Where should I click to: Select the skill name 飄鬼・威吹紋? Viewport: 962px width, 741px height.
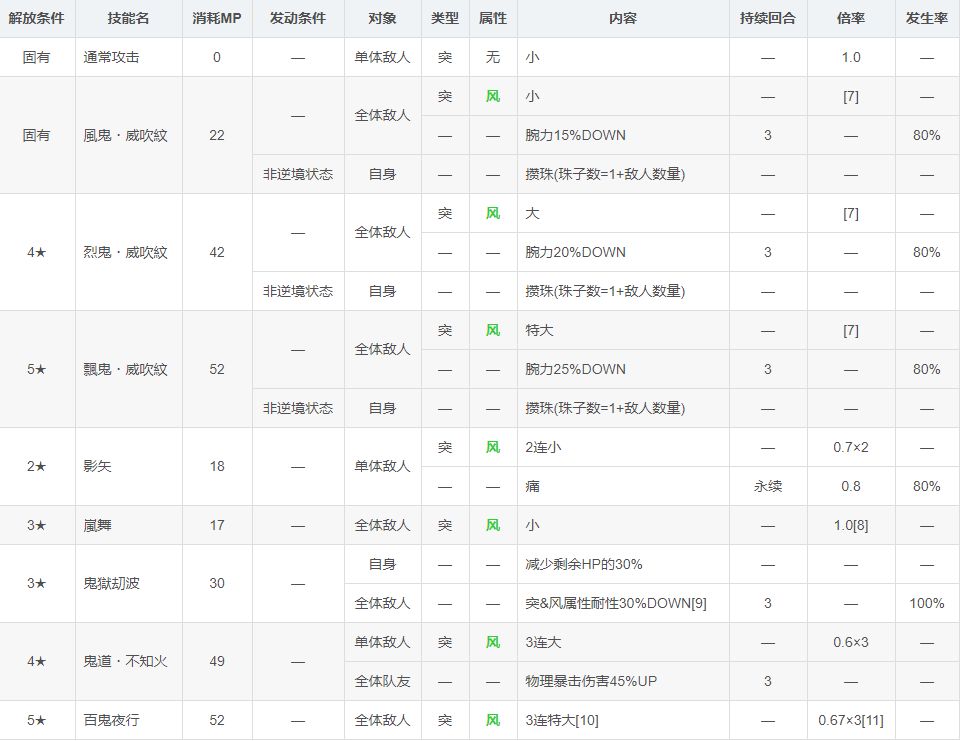pos(125,369)
